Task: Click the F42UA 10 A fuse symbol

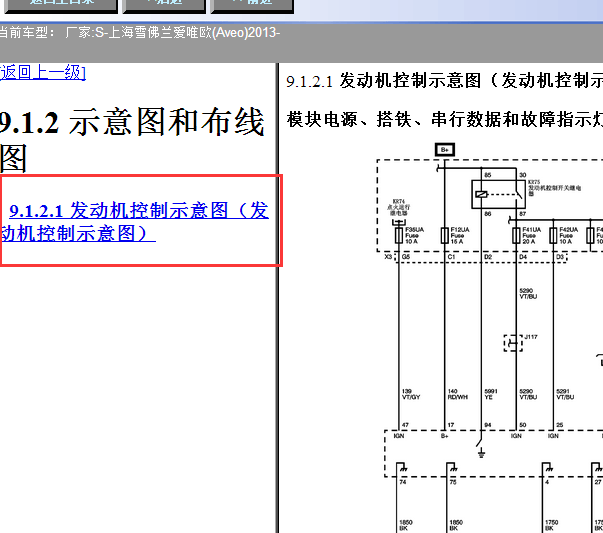Action: tap(553, 235)
